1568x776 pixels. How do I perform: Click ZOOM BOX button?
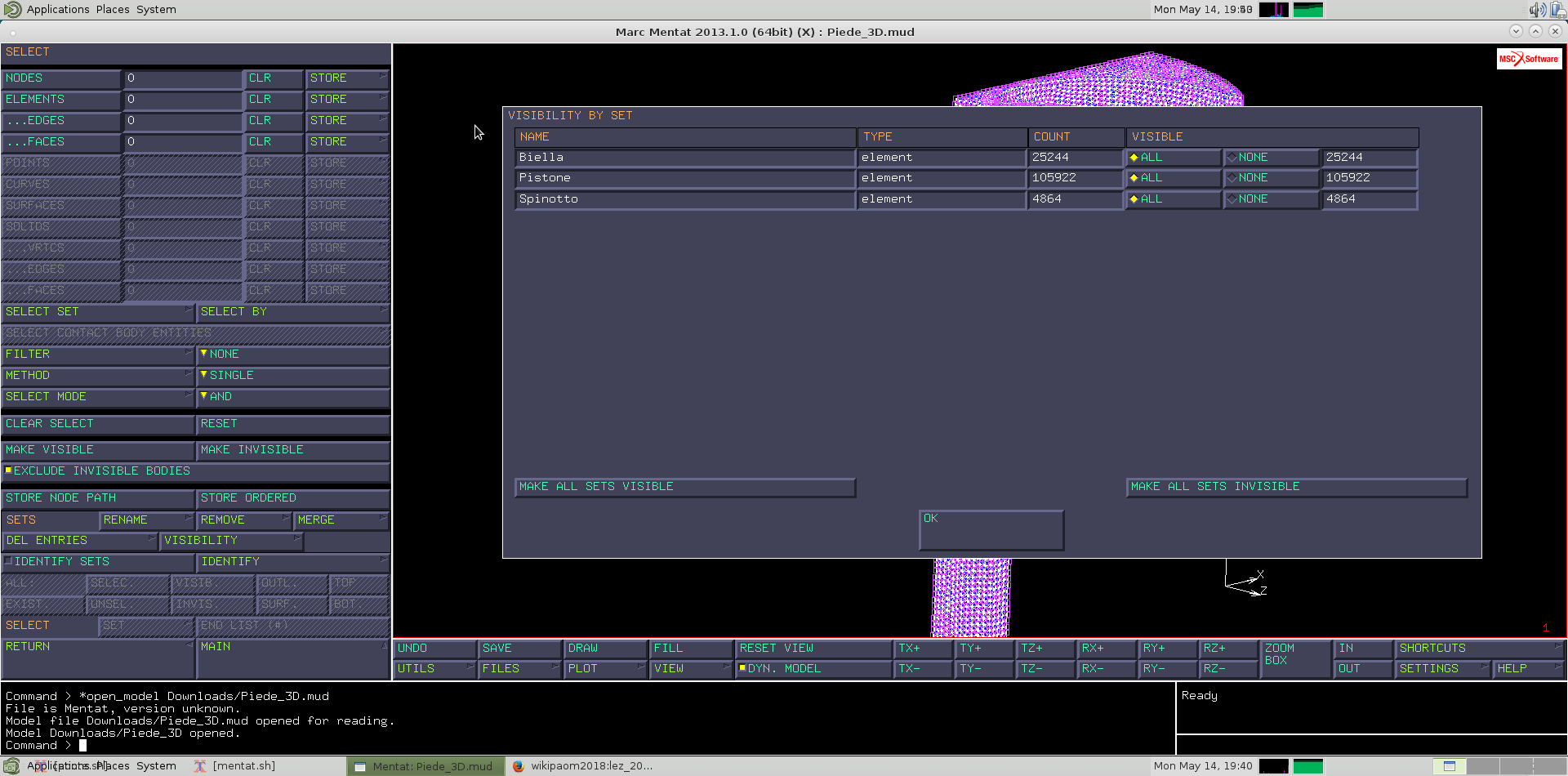coord(1295,658)
